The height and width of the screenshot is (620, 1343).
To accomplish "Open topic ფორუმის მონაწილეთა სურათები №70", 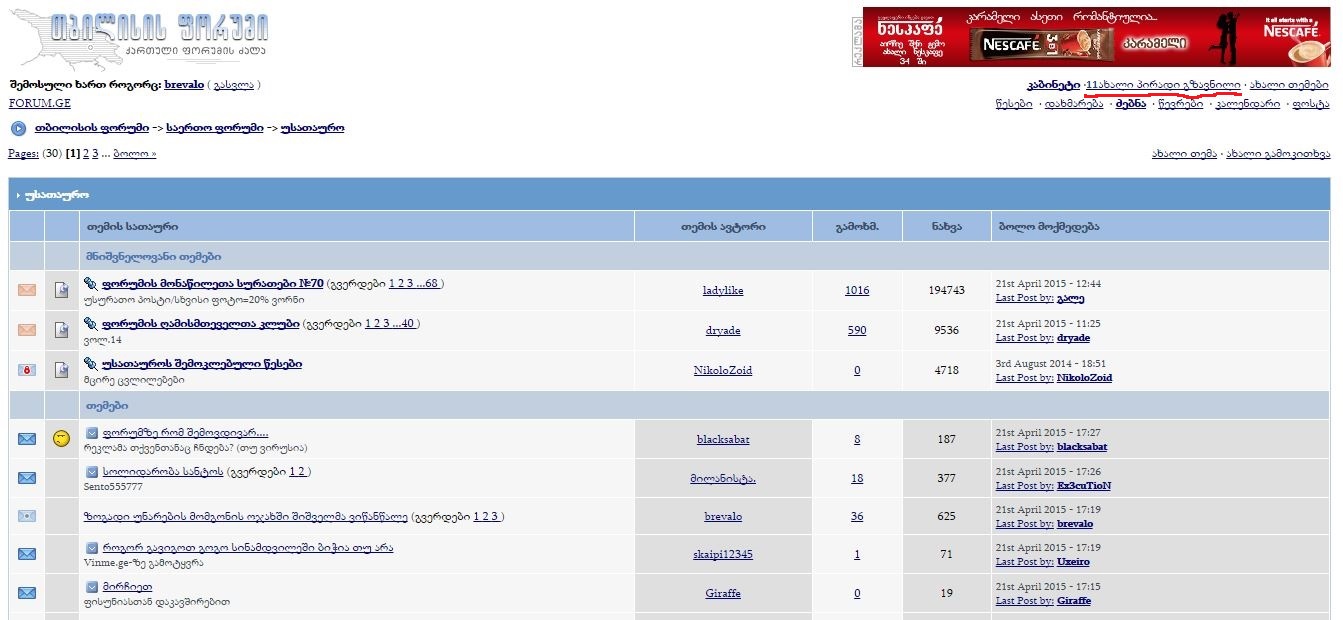I will [x=213, y=284].
